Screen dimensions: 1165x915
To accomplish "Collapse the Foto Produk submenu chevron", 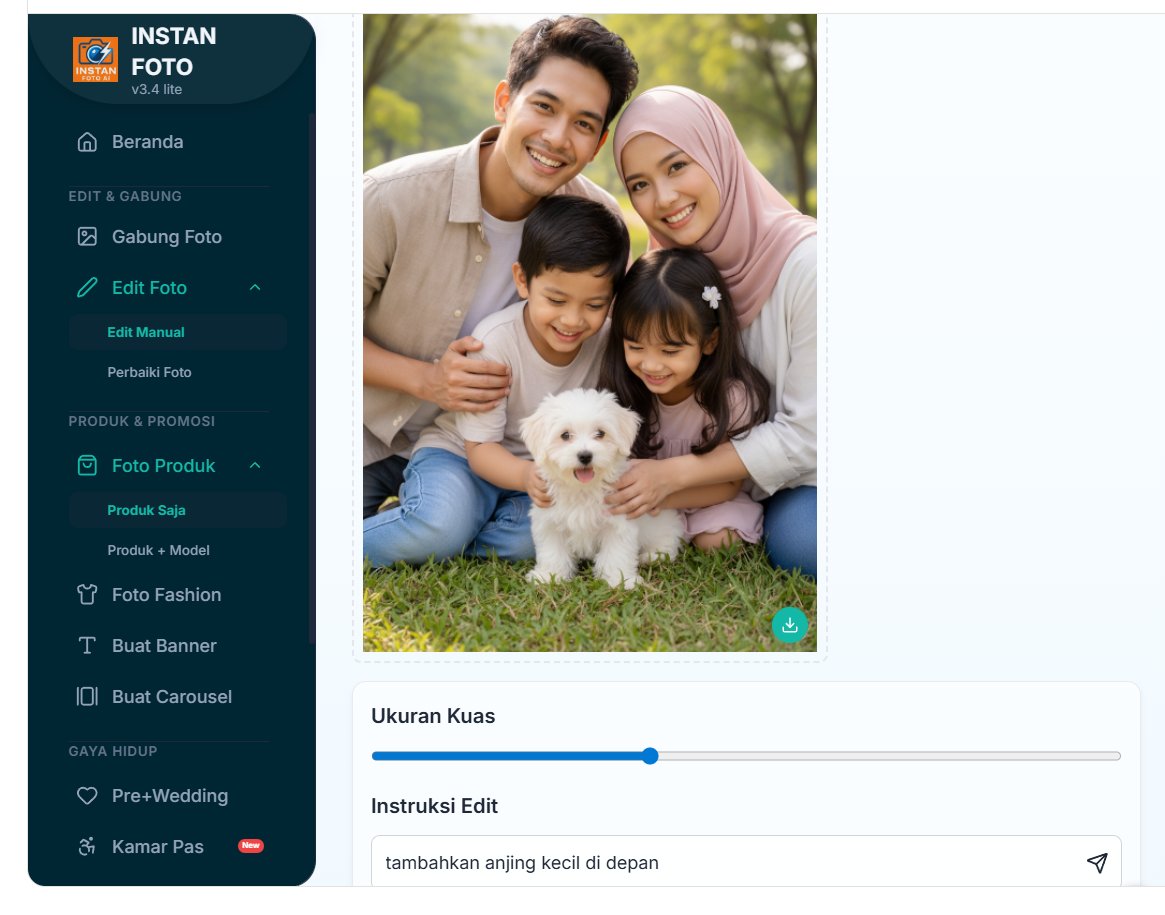I will 255,466.
